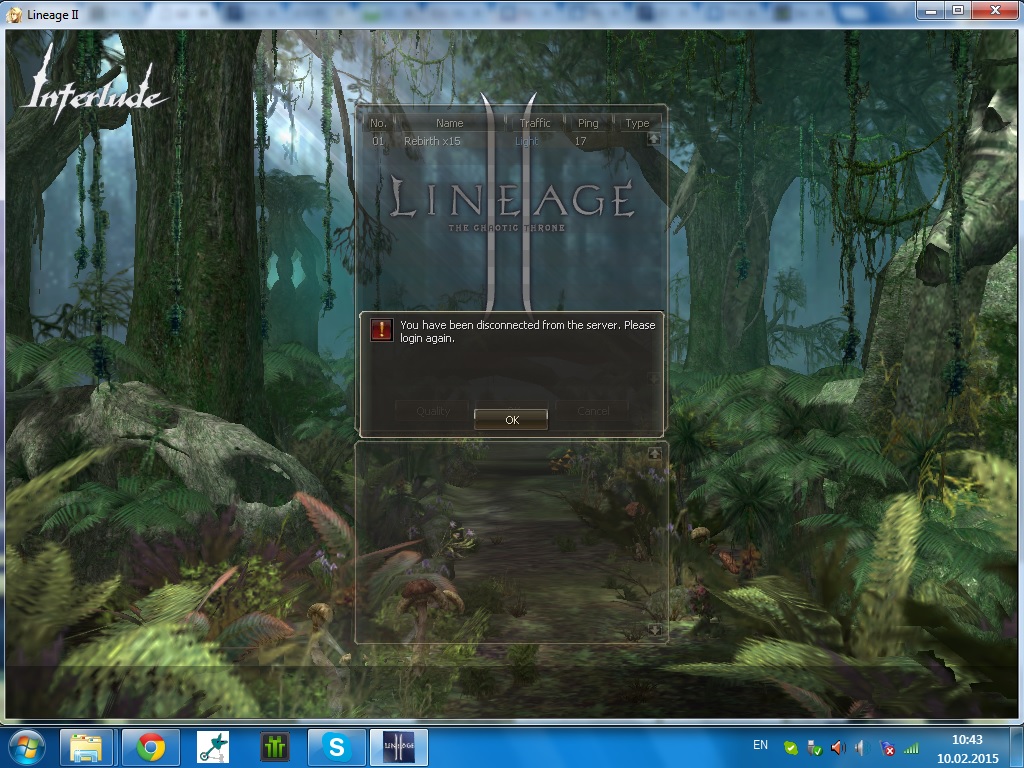Click the dimmed Cancel button

(x=593, y=411)
